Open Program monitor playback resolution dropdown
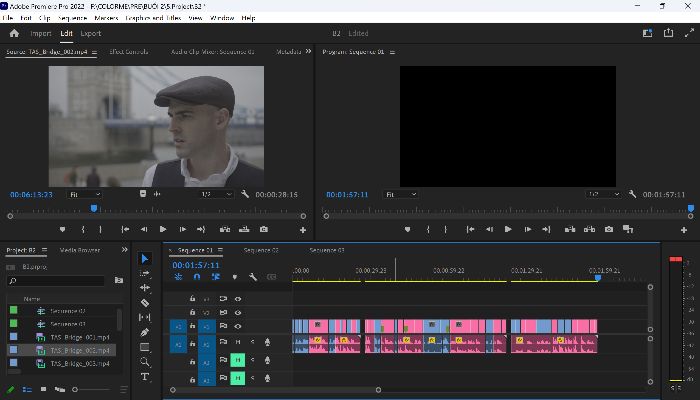The image size is (700, 400). click(x=604, y=195)
